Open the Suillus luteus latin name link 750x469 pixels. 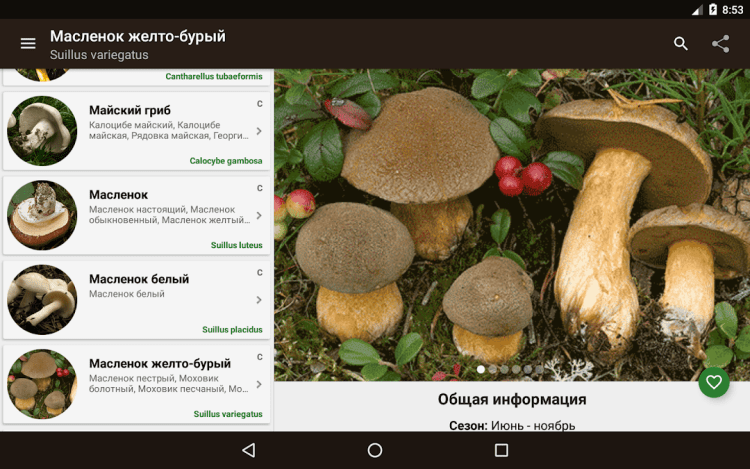[237, 245]
